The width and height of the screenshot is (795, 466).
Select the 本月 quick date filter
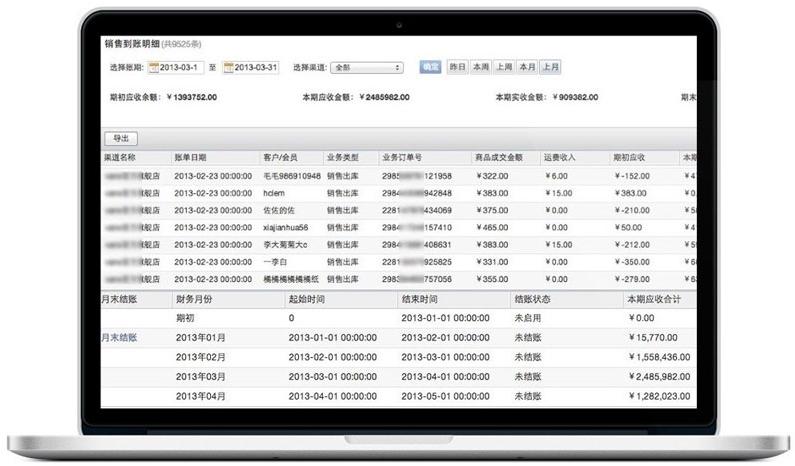click(x=527, y=67)
